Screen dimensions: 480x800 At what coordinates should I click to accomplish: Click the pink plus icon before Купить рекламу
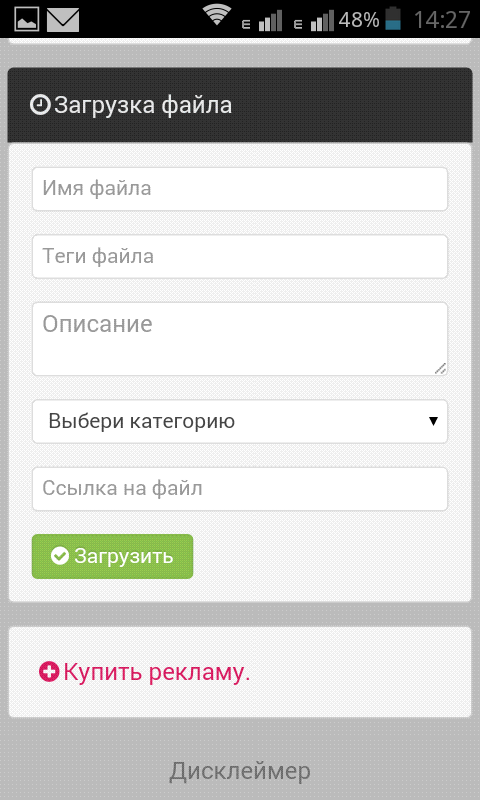click(x=49, y=671)
